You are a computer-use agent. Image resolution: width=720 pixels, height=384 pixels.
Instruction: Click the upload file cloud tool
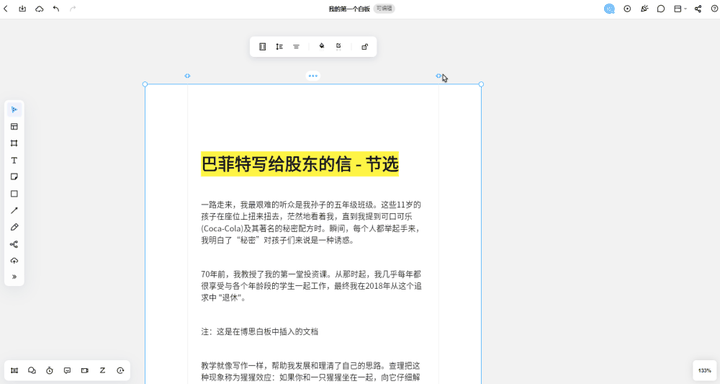point(14,261)
